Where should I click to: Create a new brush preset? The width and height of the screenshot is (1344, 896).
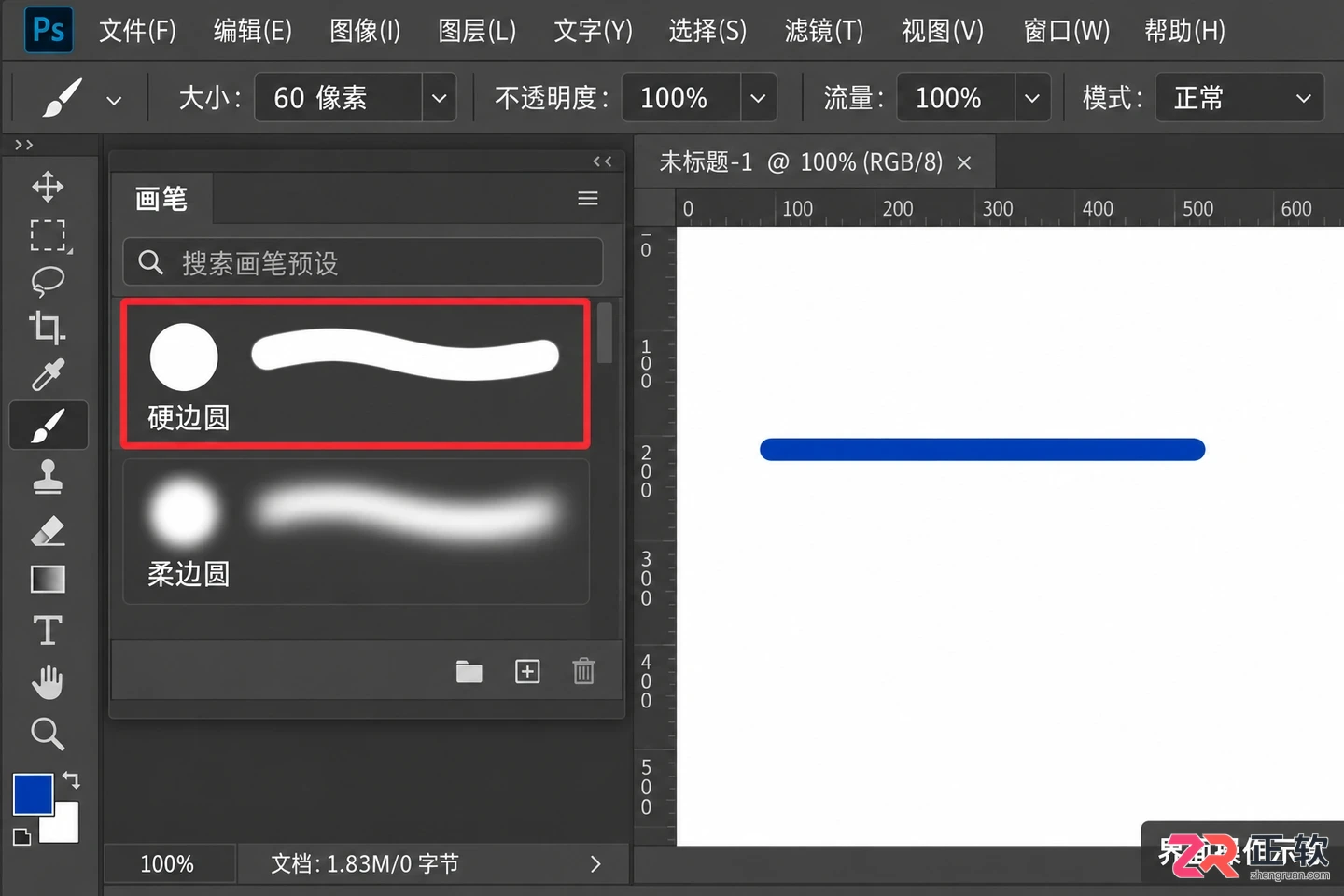click(x=527, y=671)
